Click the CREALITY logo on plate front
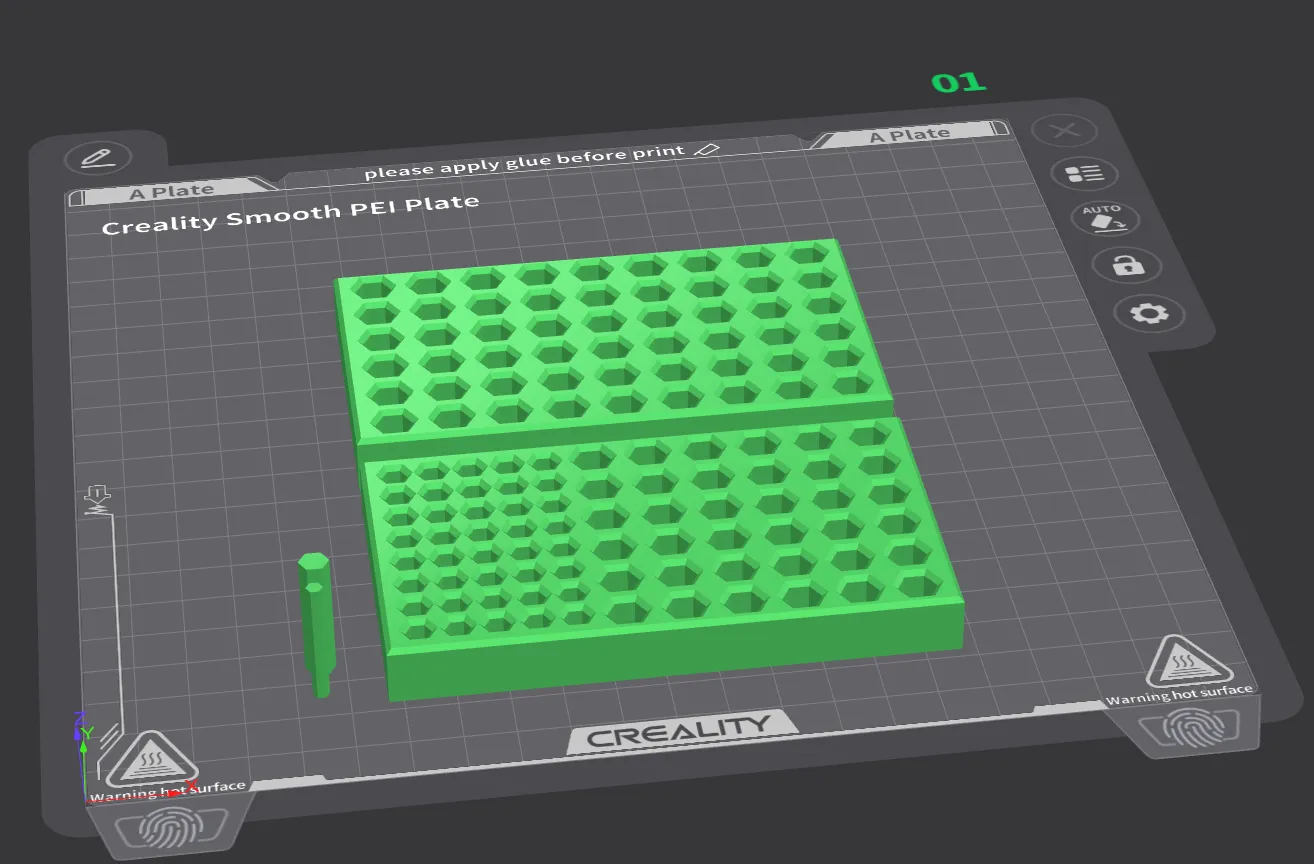This screenshot has width=1314, height=864. point(679,734)
